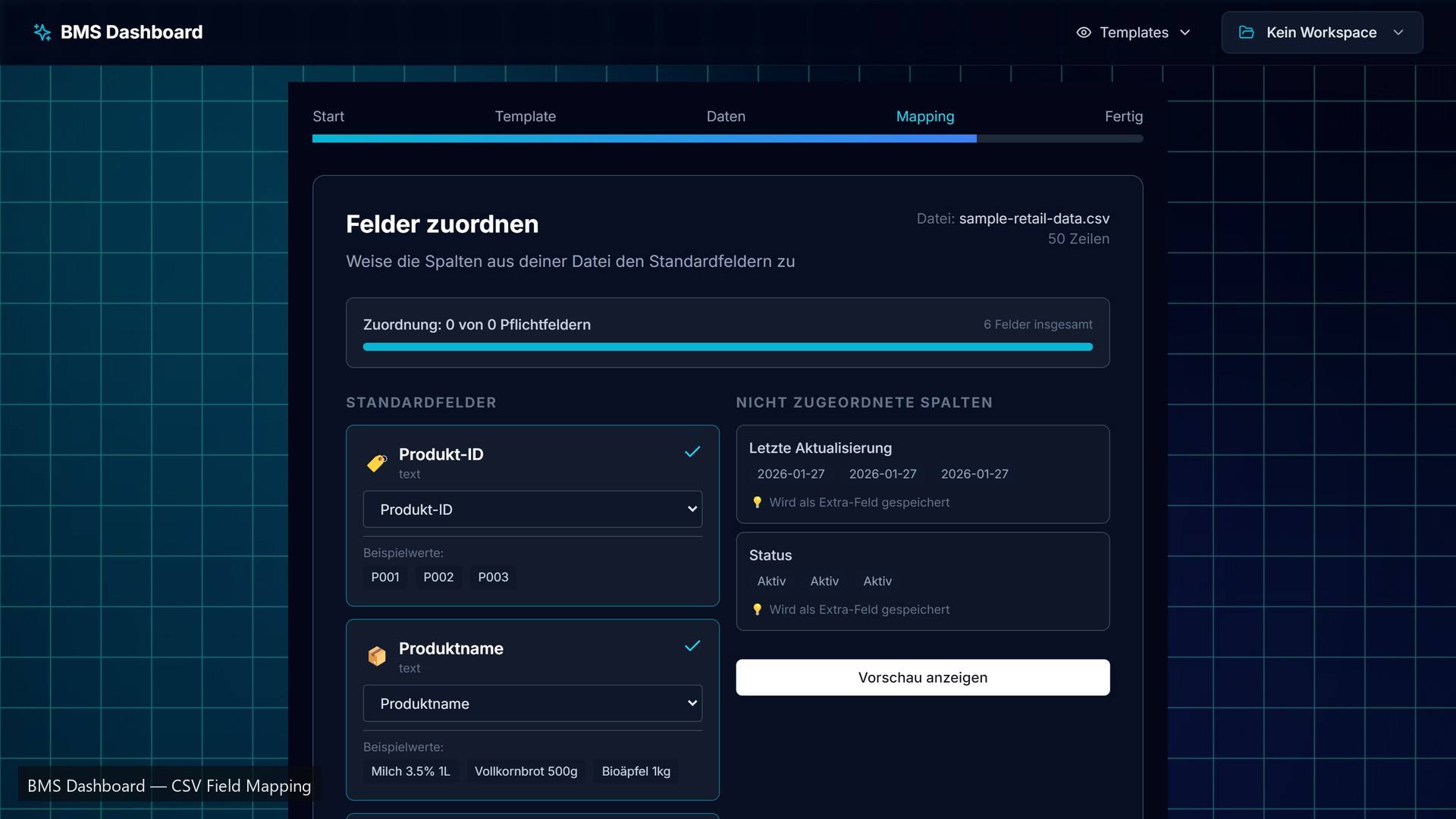
Task: Click the wizard step progress bar
Action: point(727,139)
